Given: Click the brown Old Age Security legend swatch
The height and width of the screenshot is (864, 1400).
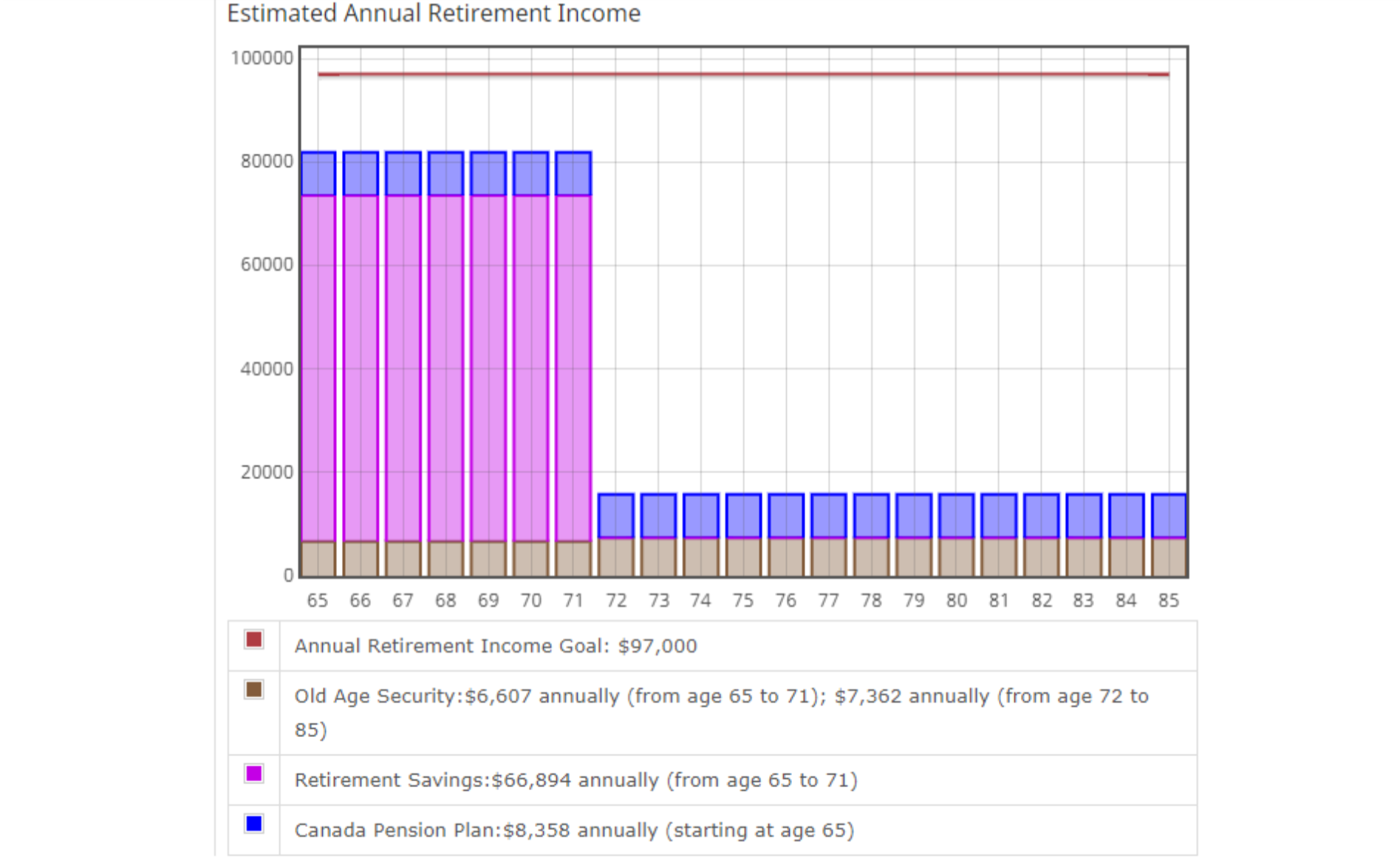Looking at the screenshot, I should 253,690.
